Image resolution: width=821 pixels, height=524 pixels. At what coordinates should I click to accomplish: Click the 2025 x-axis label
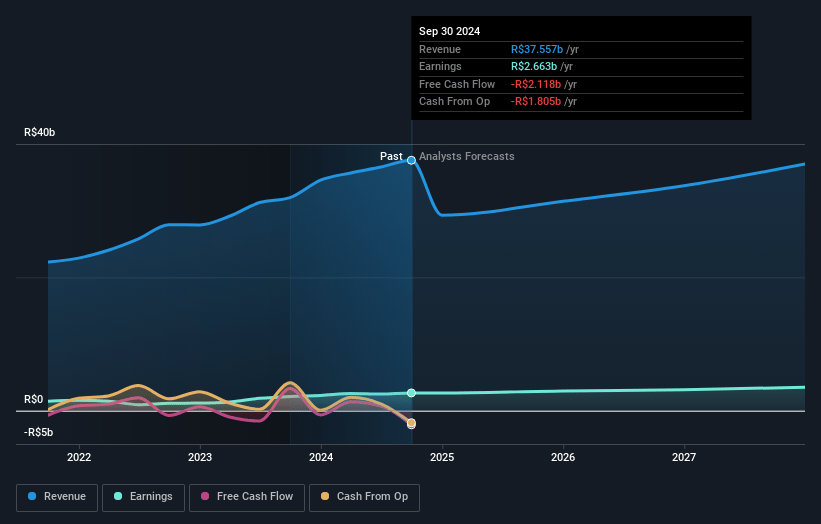coord(442,458)
